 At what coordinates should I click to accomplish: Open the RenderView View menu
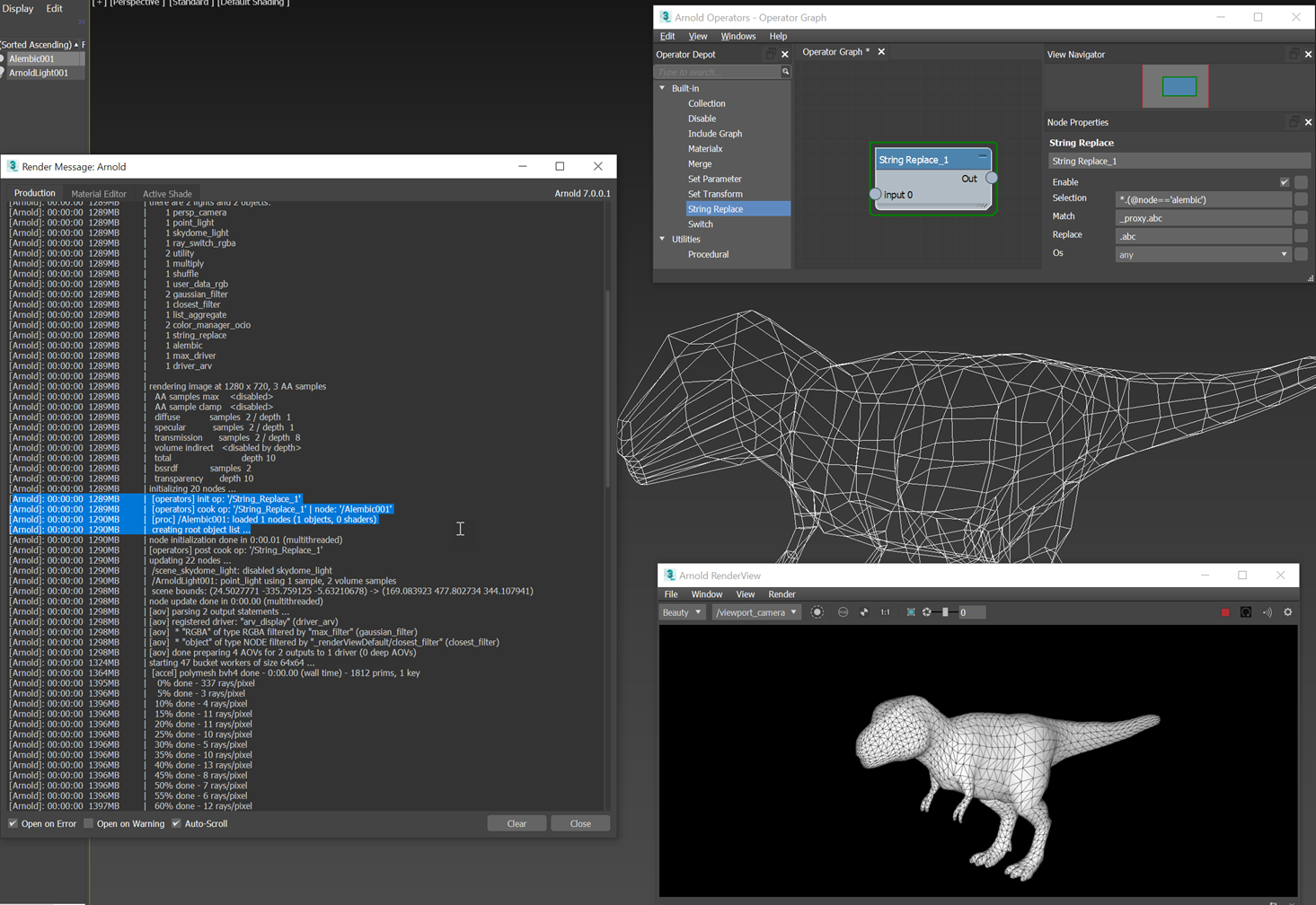coord(746,594)
